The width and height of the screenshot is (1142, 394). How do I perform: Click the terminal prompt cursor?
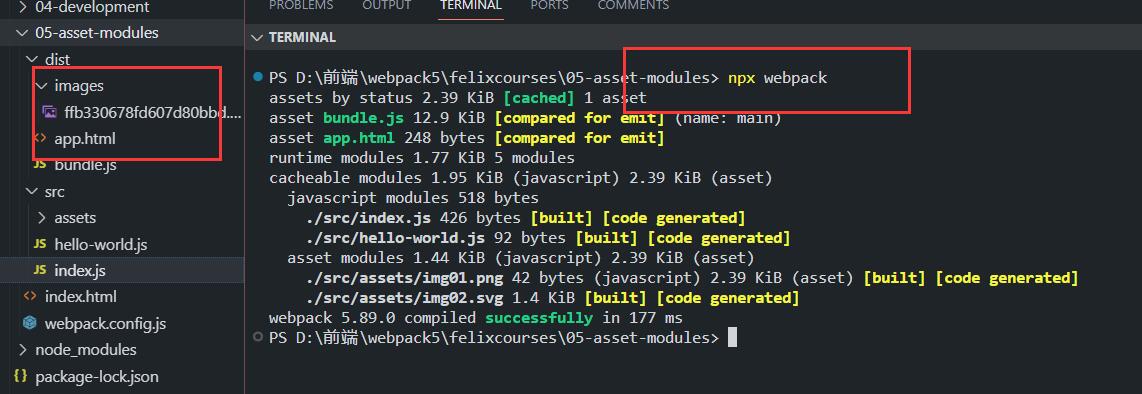(732, 337)
